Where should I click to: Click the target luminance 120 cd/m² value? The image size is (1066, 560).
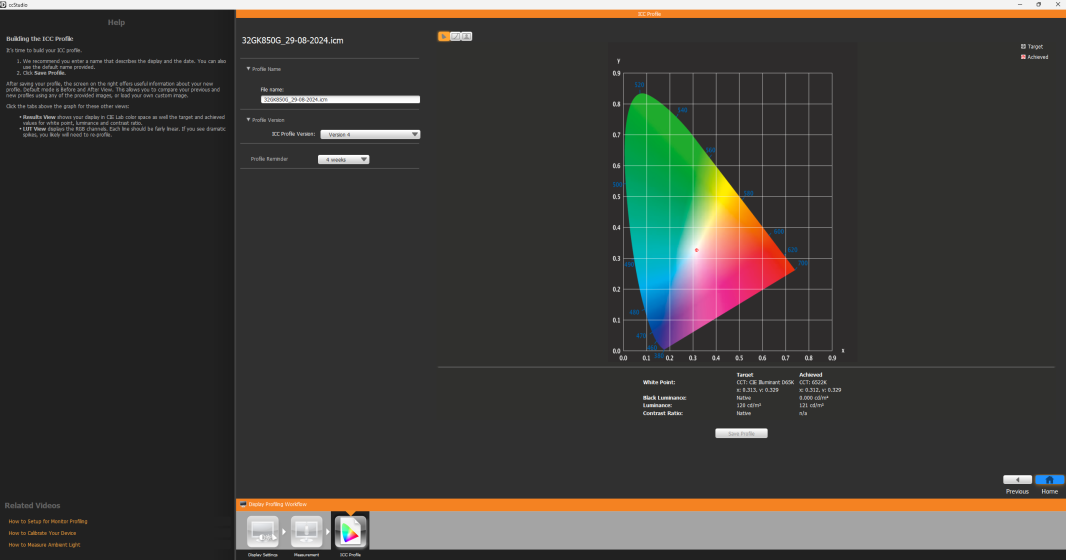point(749,405)
